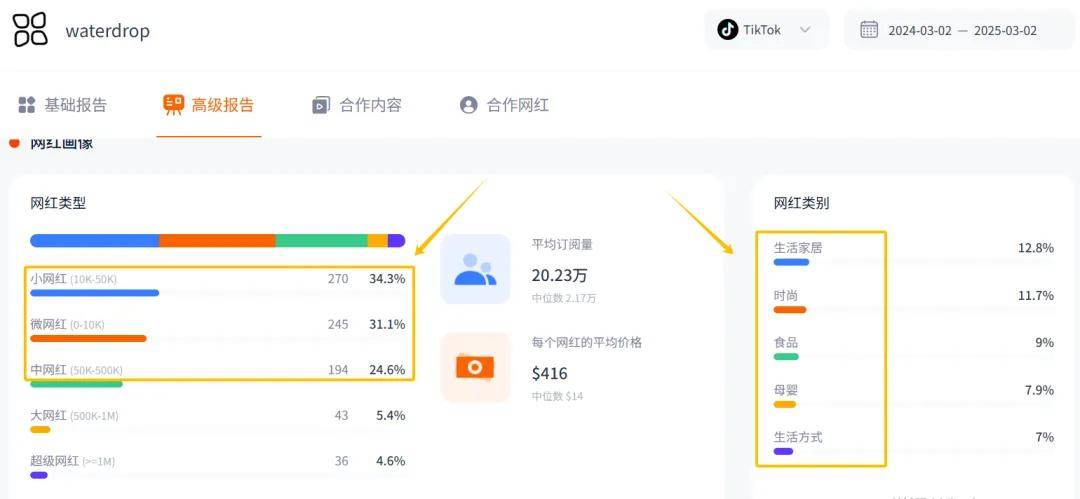This screenshot has width=1080, height=499.
Task: Click the blue subscribers people icon
Action: (x=475, y=269)
